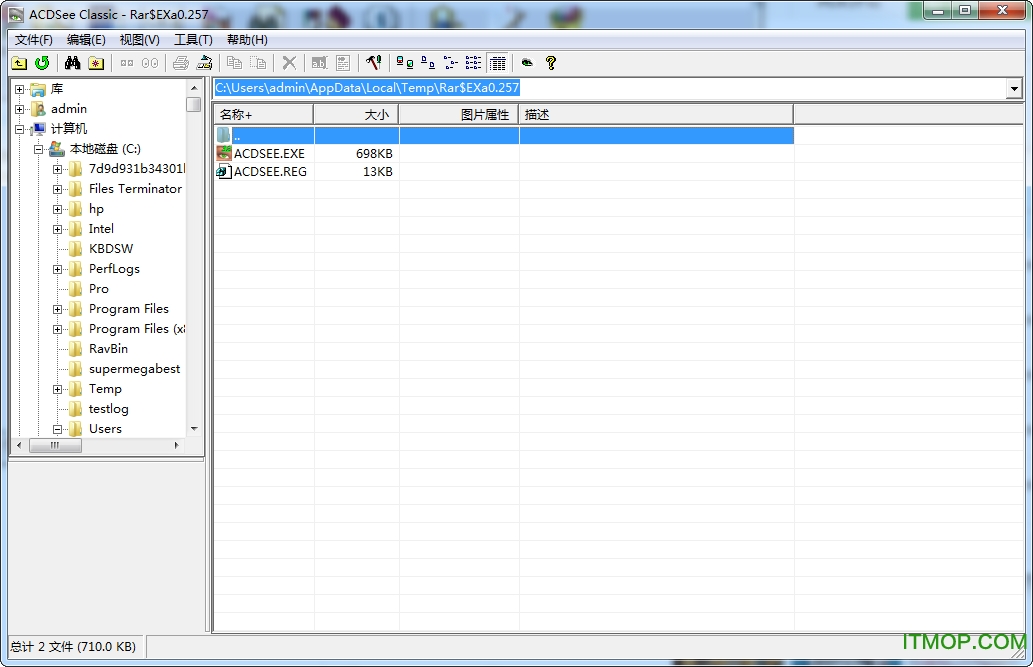Select the Pro folder in tree
The image size is (1033, 667).
[99, 289]
